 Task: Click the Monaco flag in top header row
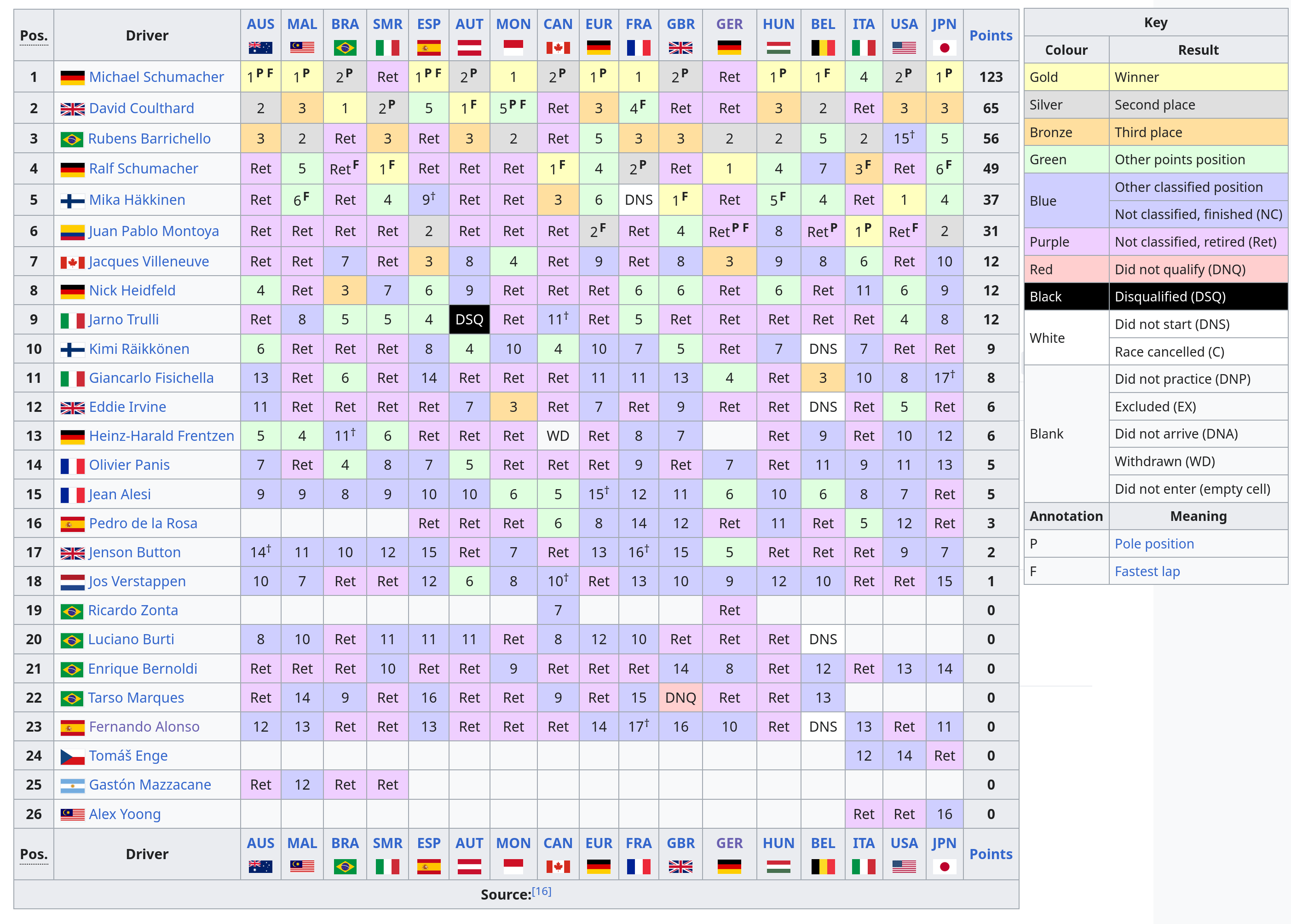pyautogui.click(x=513, y=48)
